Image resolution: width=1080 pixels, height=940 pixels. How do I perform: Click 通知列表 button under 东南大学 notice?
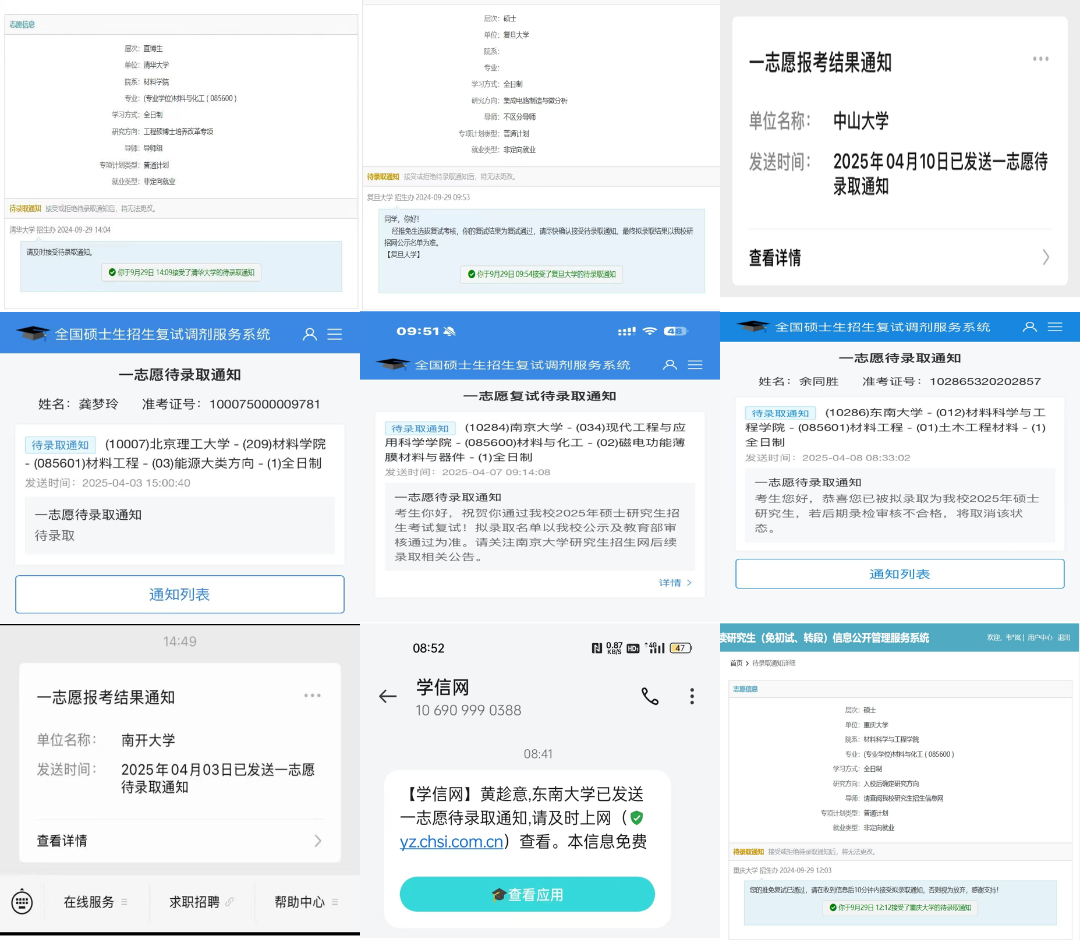pyautogui.click(x=900, y=573)
